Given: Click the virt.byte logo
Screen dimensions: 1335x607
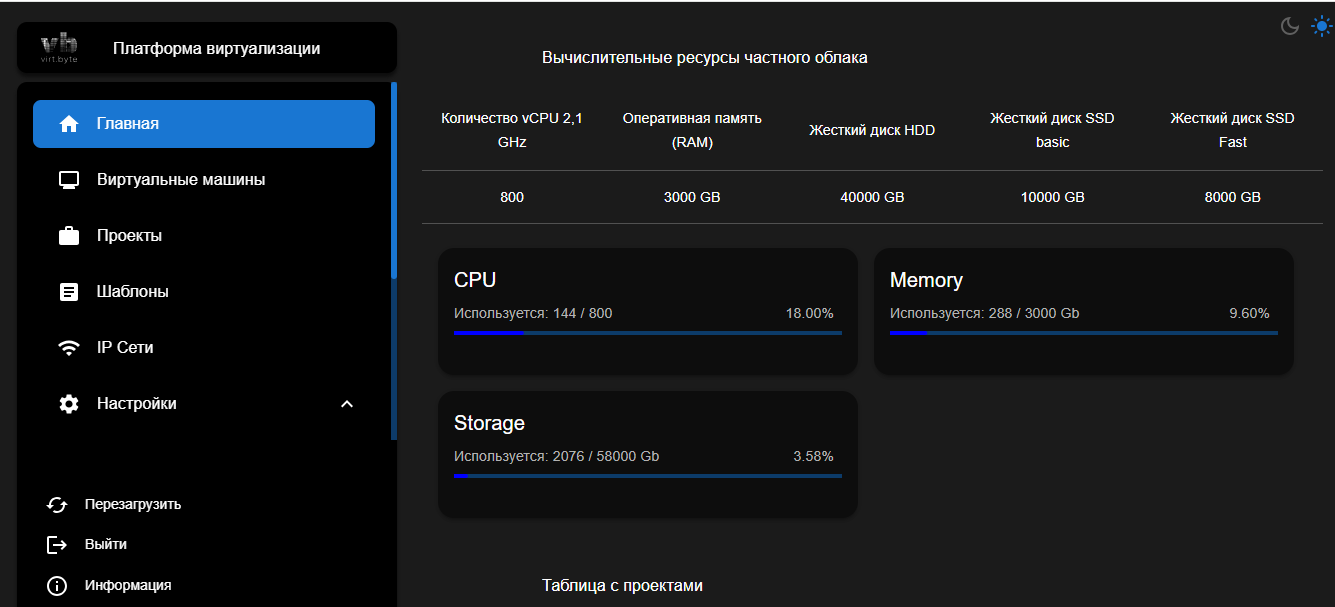Looking at the screenshot, I should pos(59,48).
